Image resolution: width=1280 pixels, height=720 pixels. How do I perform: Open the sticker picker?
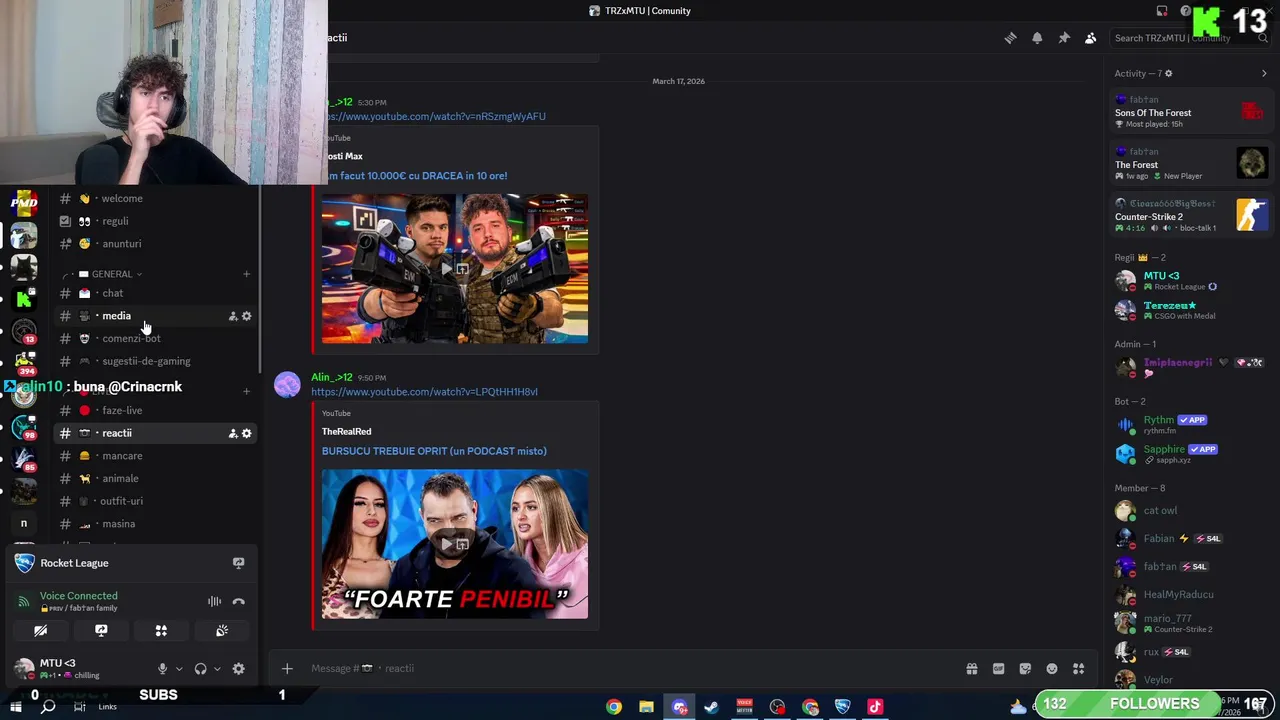click(x=1025, y=668)
